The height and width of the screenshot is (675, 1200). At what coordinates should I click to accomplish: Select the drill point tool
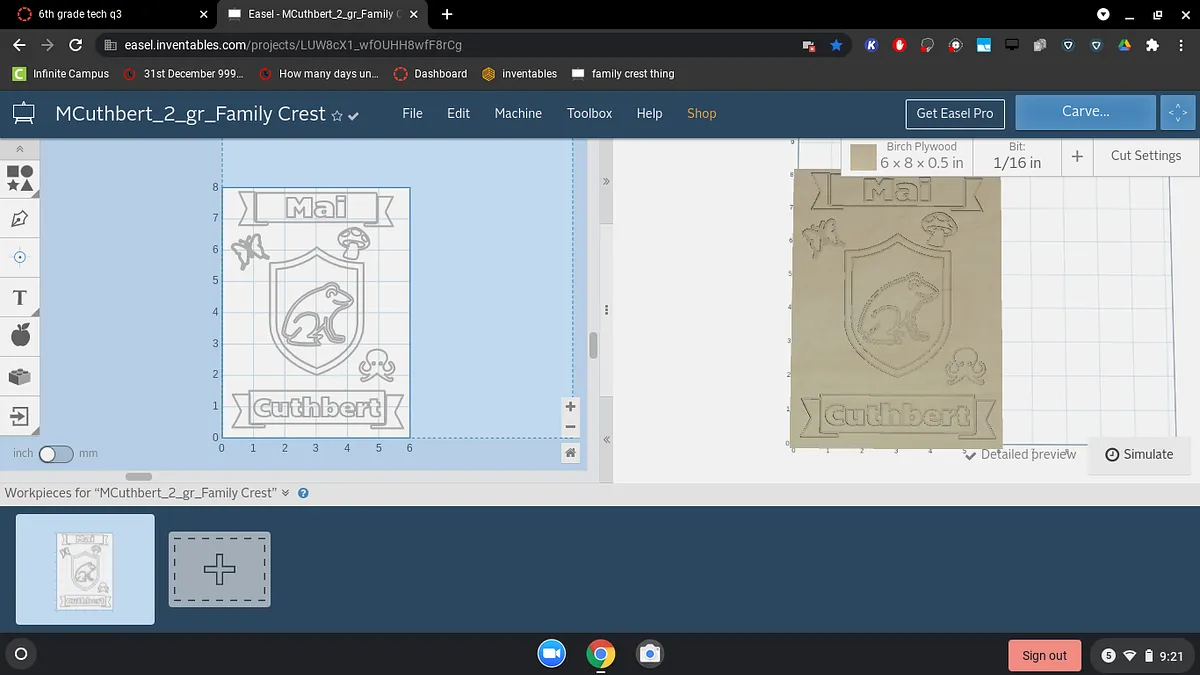(20, 257)
